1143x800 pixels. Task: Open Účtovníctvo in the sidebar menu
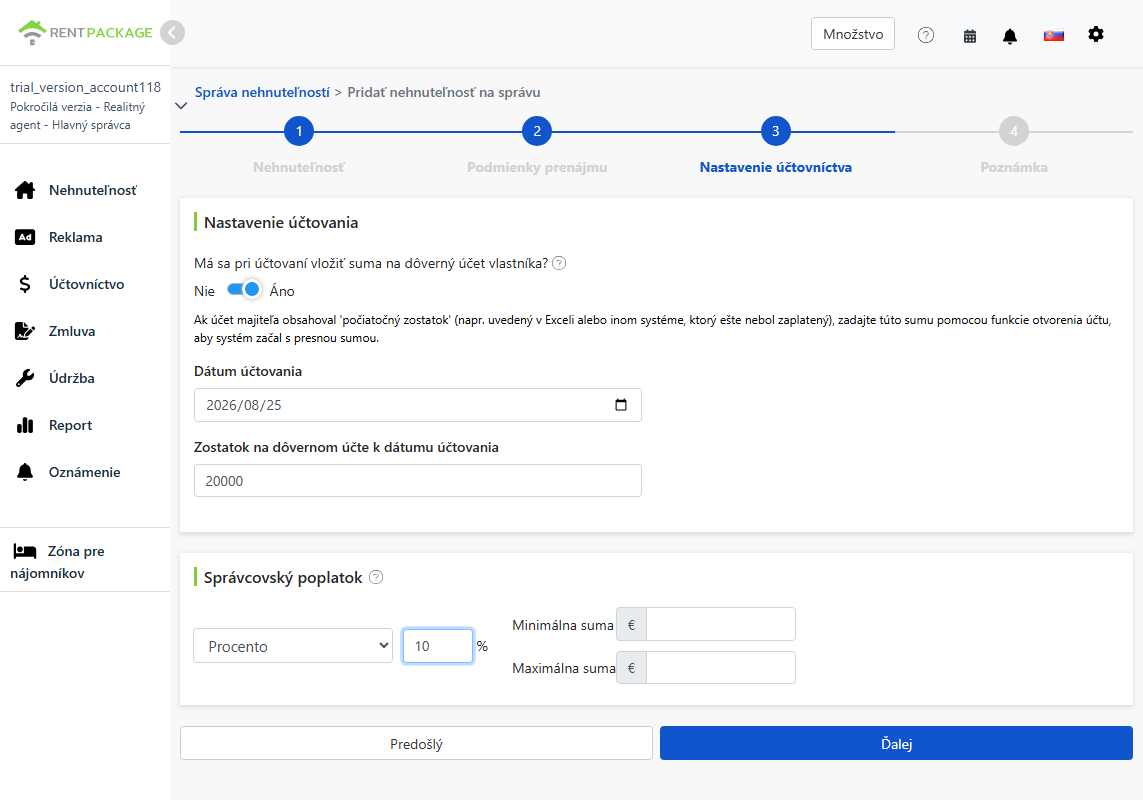[x=85, y=284]
